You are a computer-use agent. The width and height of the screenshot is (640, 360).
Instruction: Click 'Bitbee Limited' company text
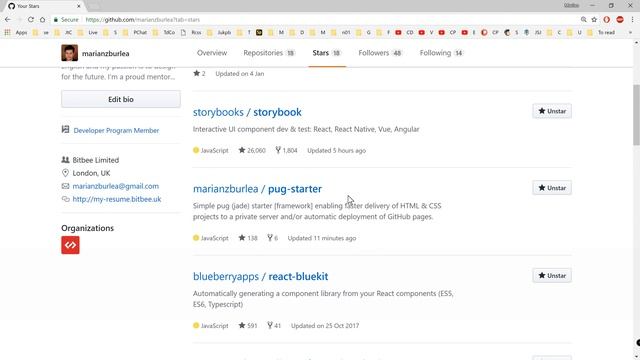(x=96, y=160)
